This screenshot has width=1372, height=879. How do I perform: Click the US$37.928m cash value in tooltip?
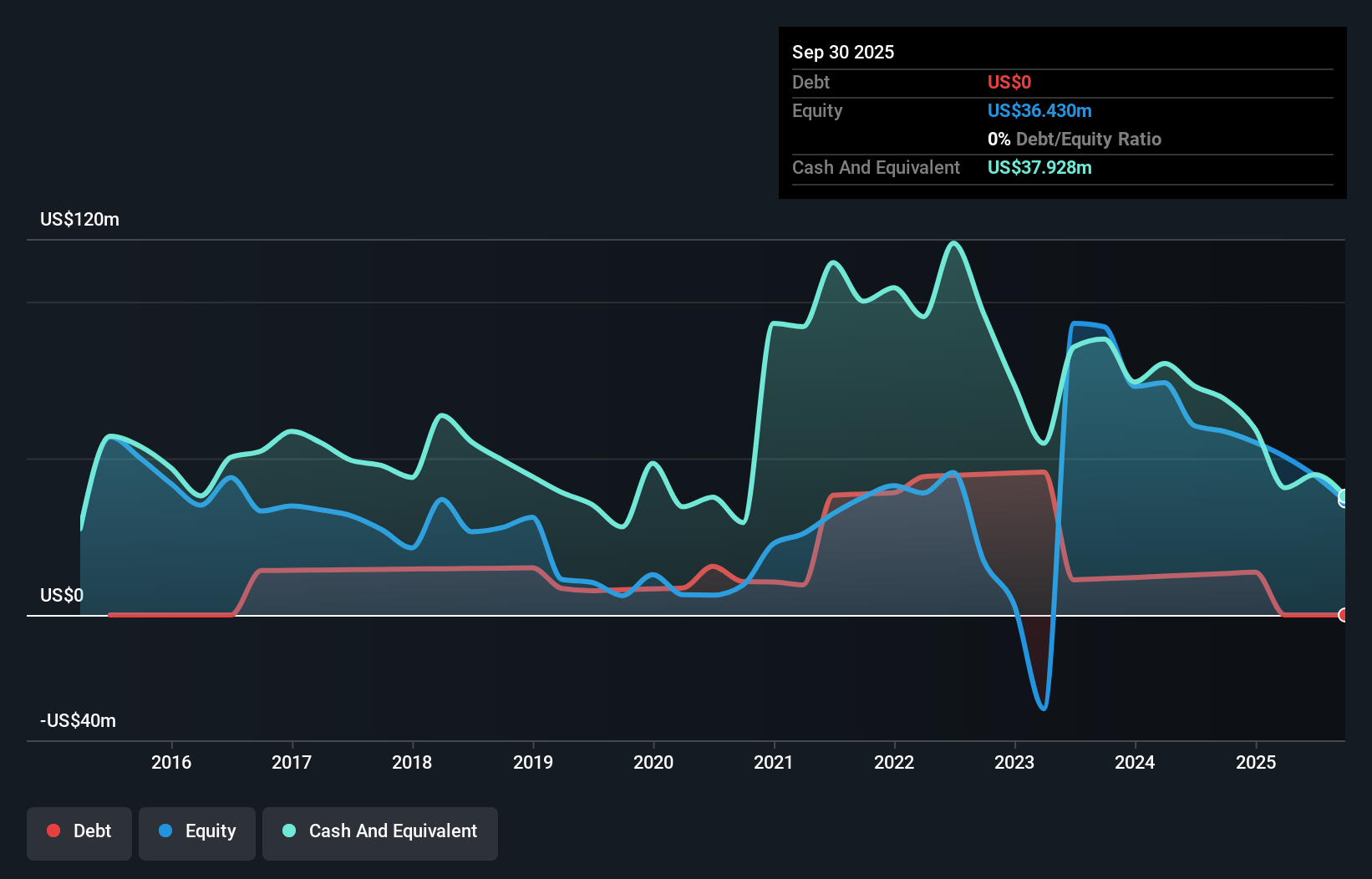tap(1039, 167)
